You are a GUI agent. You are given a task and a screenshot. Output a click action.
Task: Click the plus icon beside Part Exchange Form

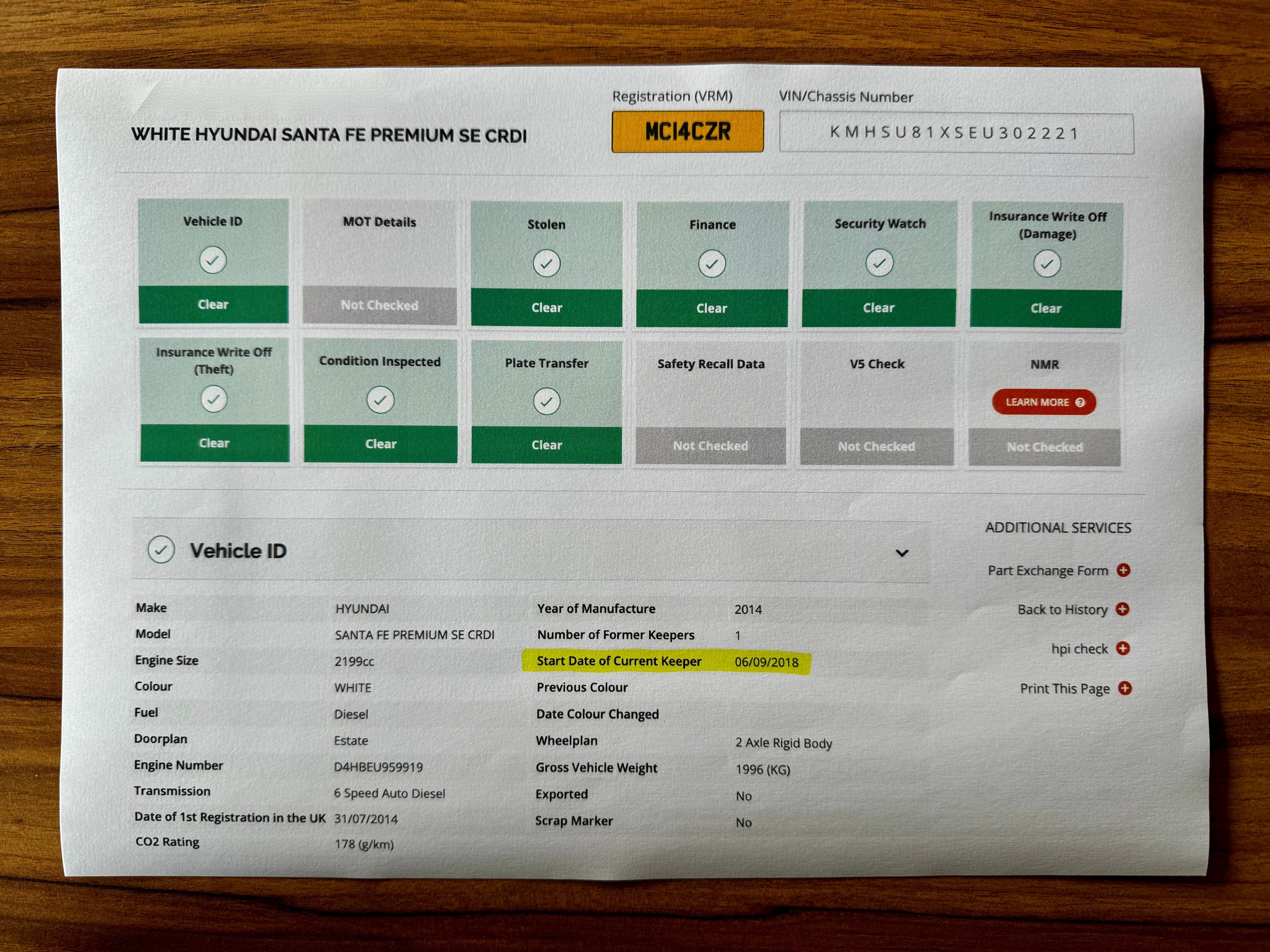[1123, 570]
